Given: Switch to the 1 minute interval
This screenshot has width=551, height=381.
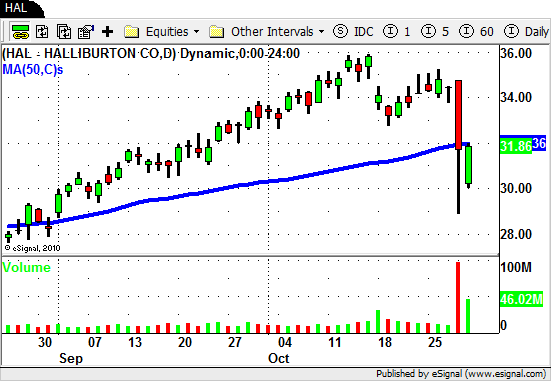Looking at the screenshot, I should tap(396, 32).
